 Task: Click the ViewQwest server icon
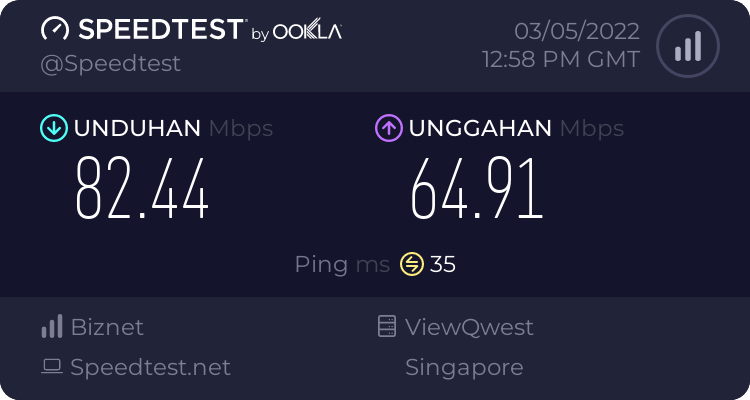click(x=387, y=327)
